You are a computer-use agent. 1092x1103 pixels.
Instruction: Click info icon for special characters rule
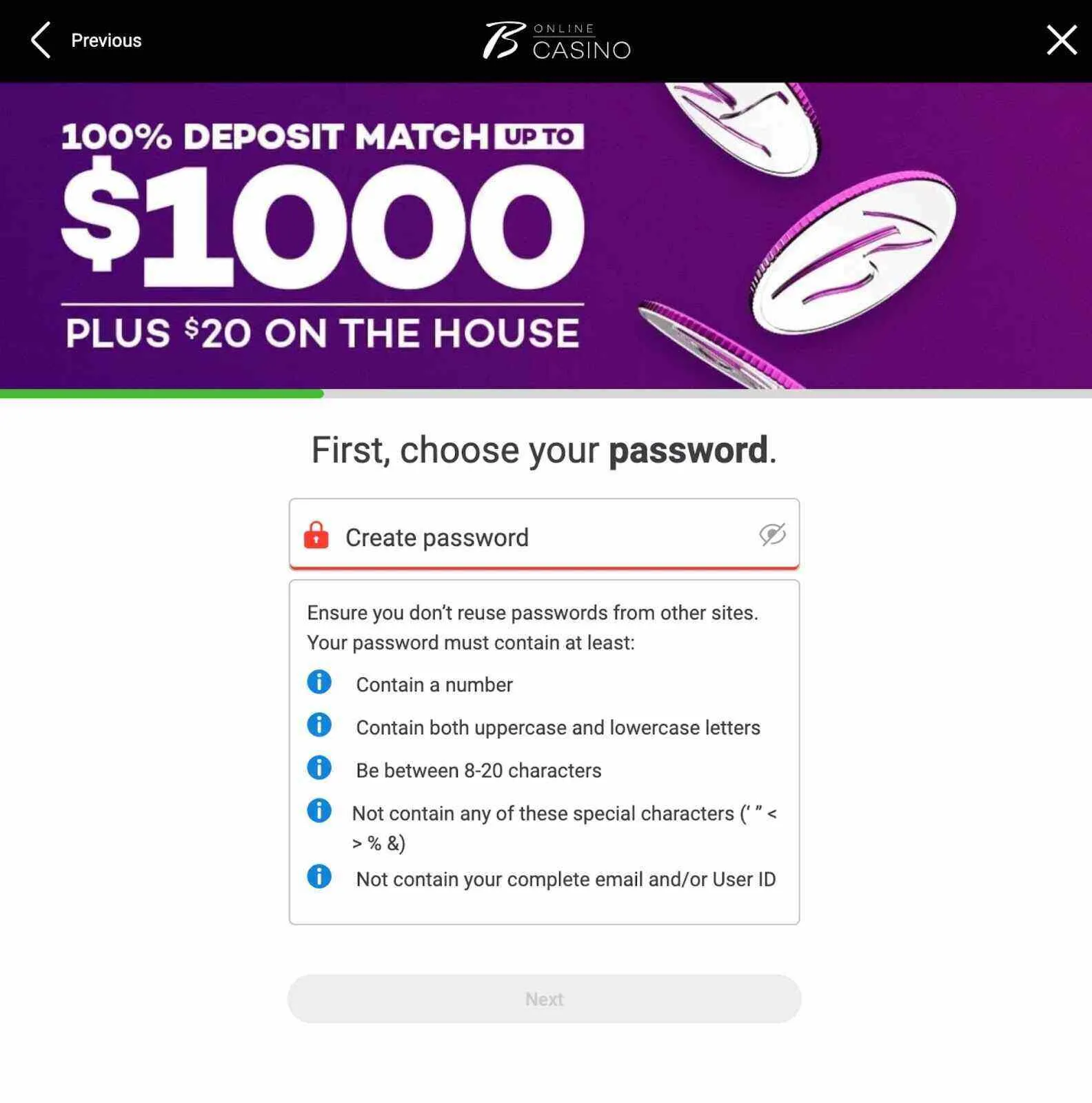[319, 811]
